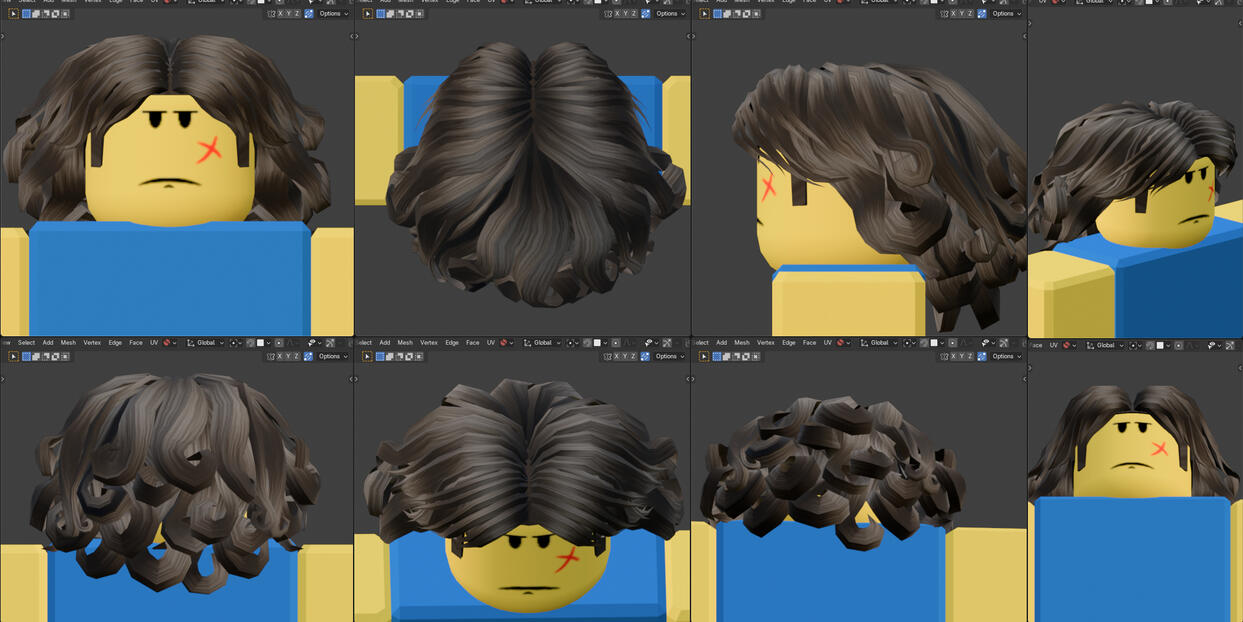Click red icon beside UV in tilted-head viewport
The height and width of the screenshot is (622, 1243).
[503, 343]
